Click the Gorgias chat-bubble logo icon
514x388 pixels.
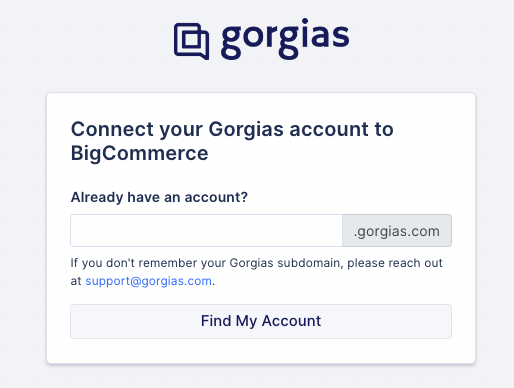(x=191, y=41)
